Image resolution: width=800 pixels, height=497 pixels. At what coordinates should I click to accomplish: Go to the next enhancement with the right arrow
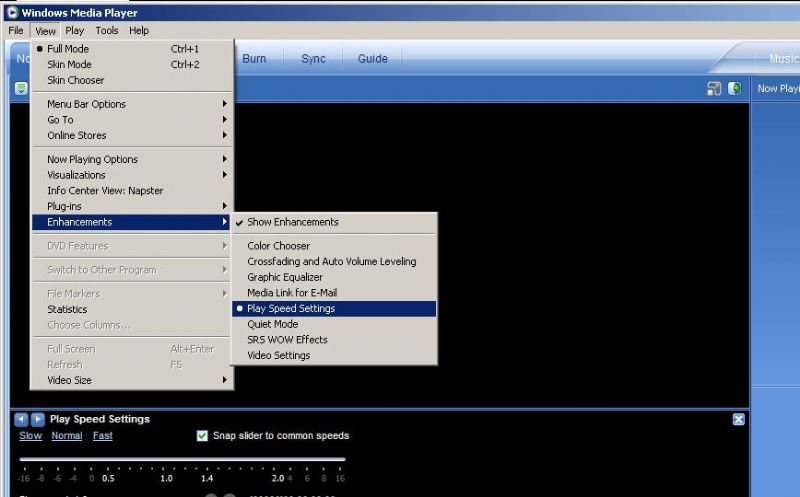pos(38,419)
